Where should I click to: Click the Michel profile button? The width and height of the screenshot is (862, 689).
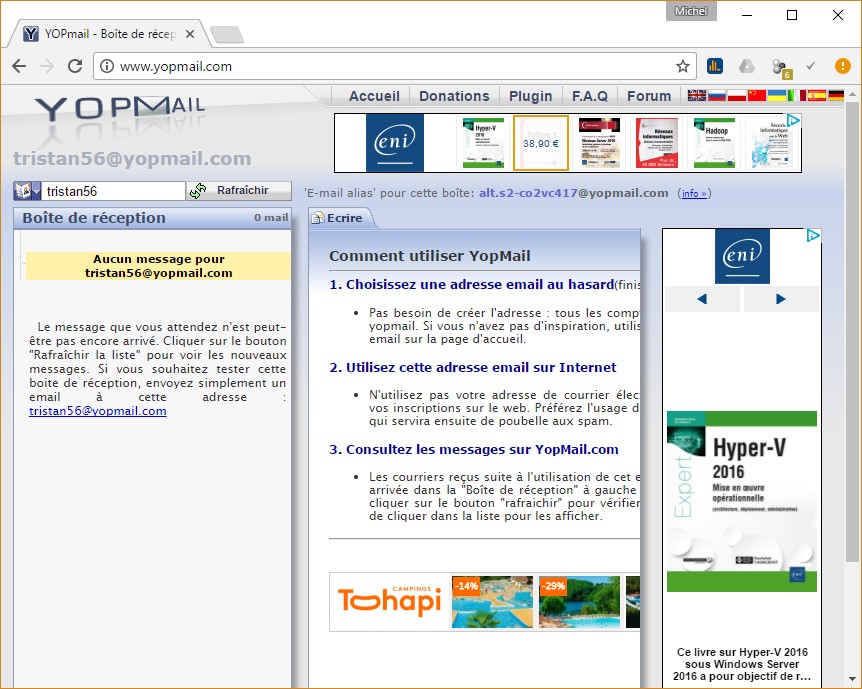click(x=691, y=11)
